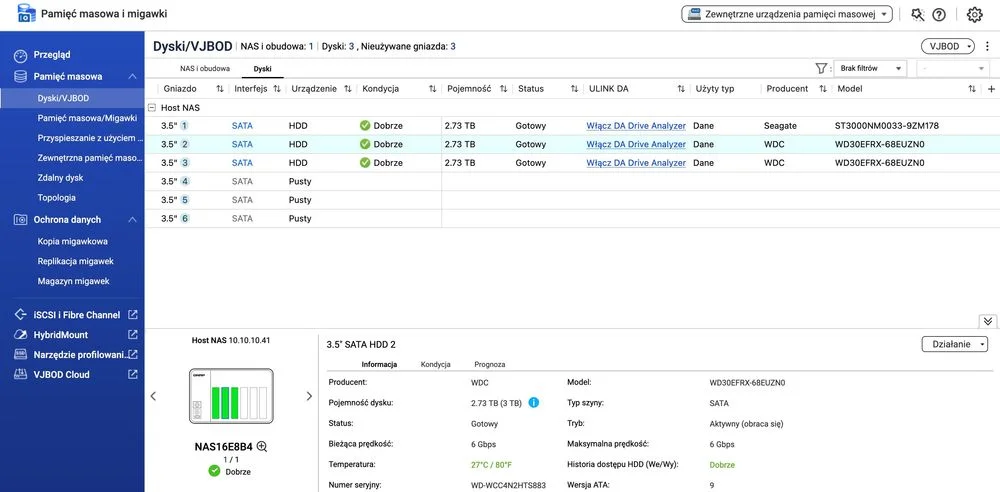Open external link icon next to VJBOD Cloud
Image resolution: width=1000 pixels, height=492 pixels.
(133, 375)
